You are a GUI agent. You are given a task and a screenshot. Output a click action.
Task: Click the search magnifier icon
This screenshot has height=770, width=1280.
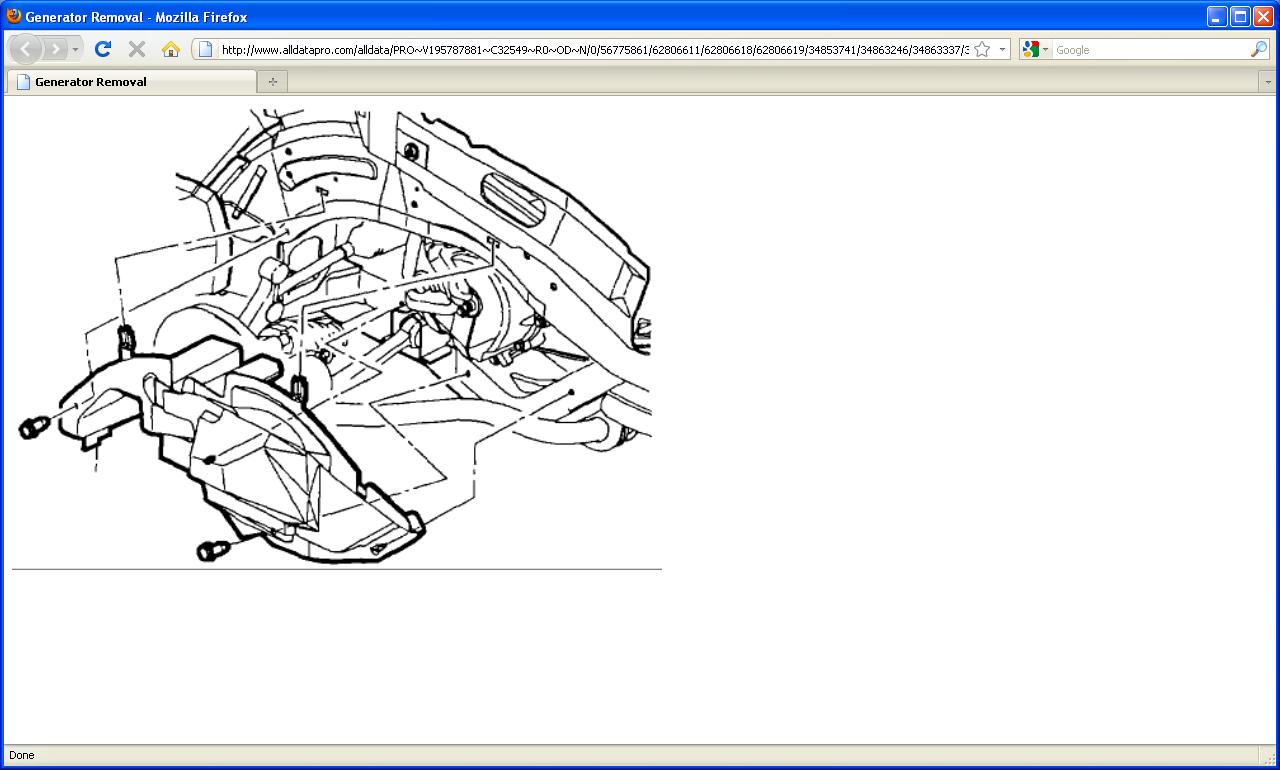click(1259, 49)
